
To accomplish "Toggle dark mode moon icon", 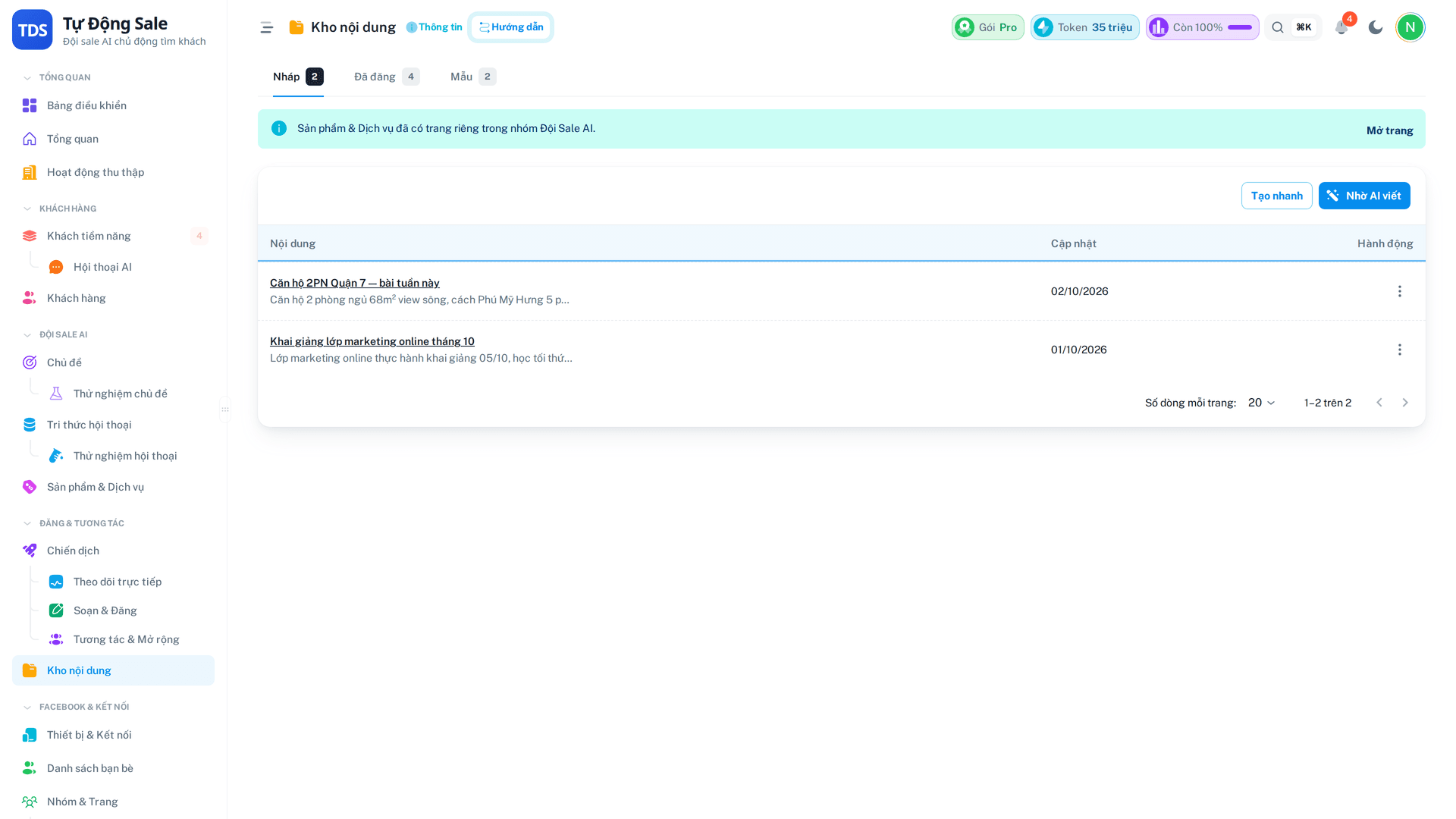I will pos(1375,28).
